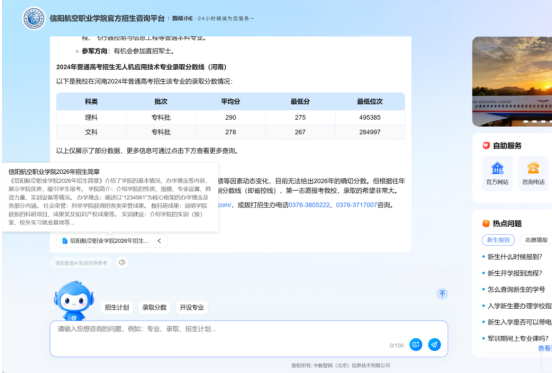Click the 0/100 character counter
This screenshot has height=373, width=552.
[x=397, y=346]
